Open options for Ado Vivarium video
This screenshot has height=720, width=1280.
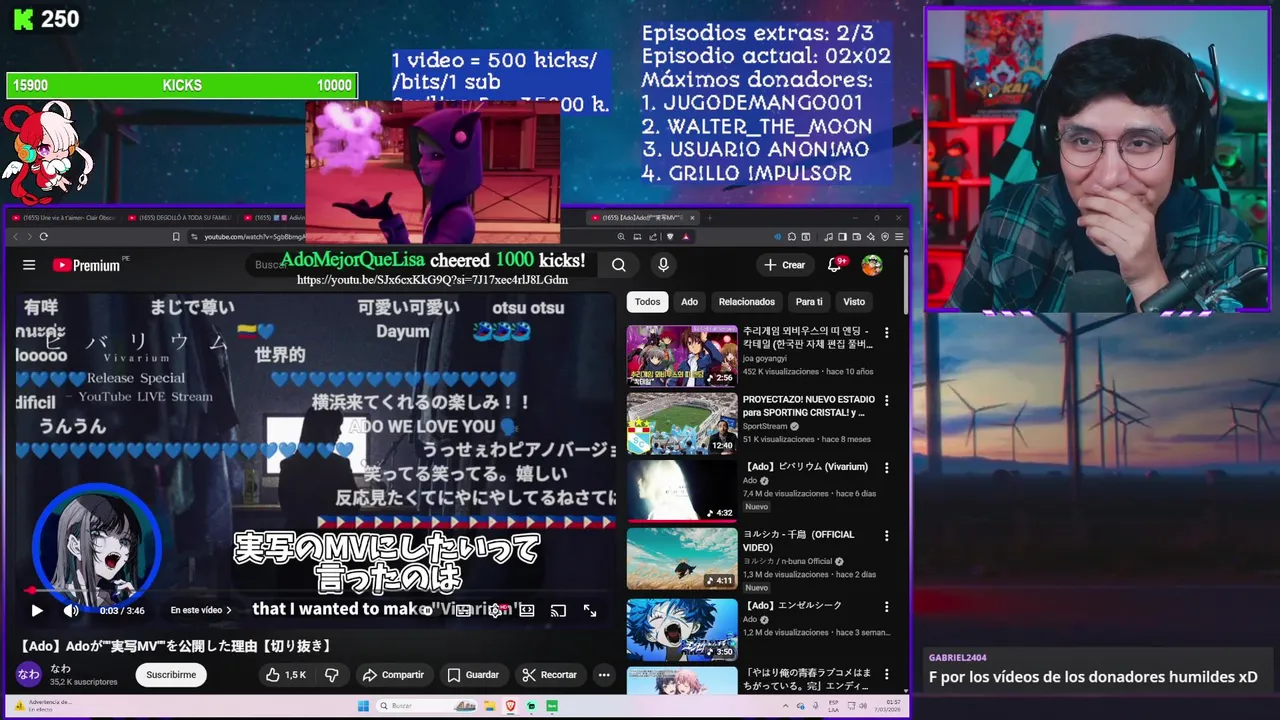pyautogui.click(x=886, y=468)
